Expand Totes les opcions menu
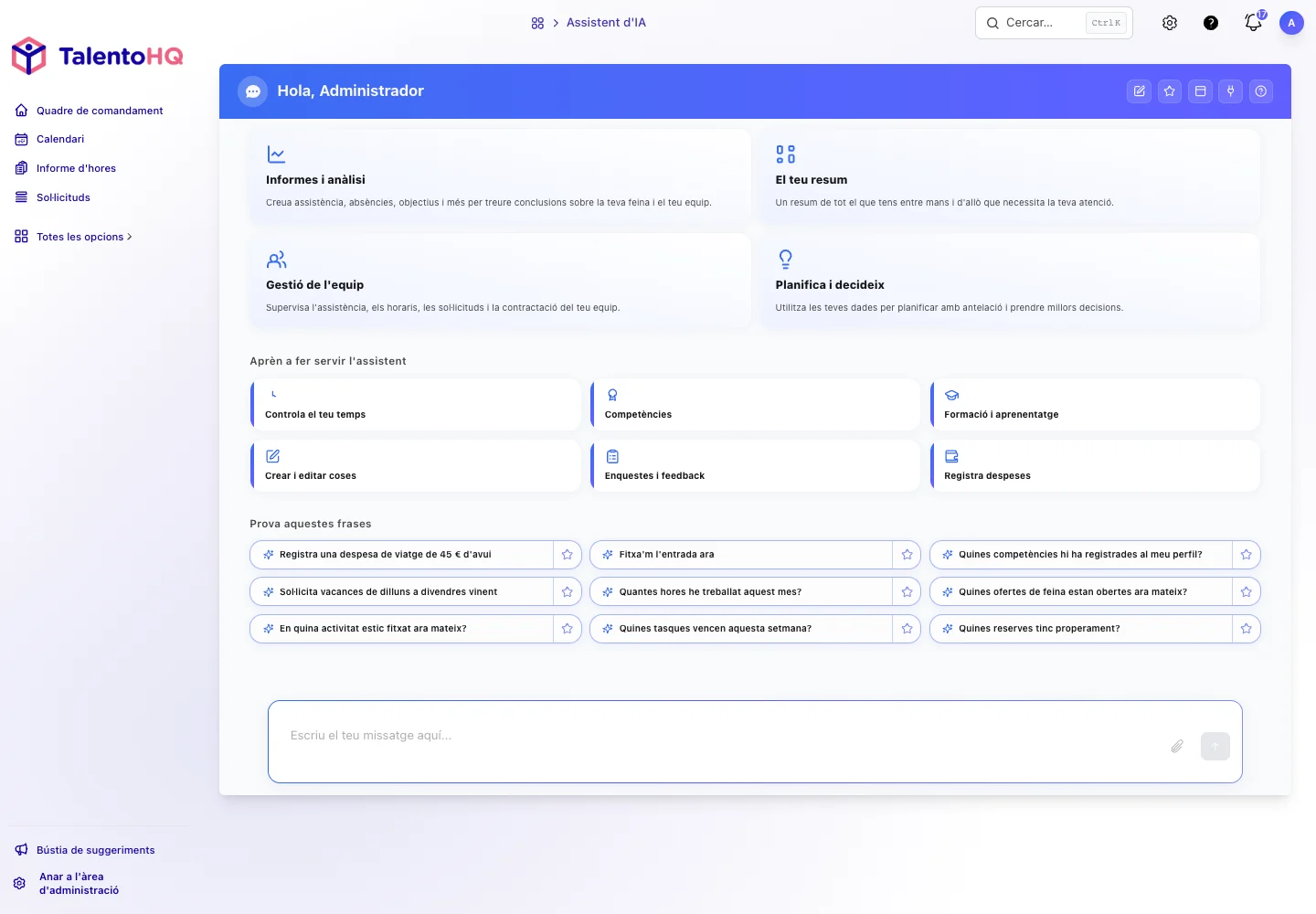 click(74, 237)
